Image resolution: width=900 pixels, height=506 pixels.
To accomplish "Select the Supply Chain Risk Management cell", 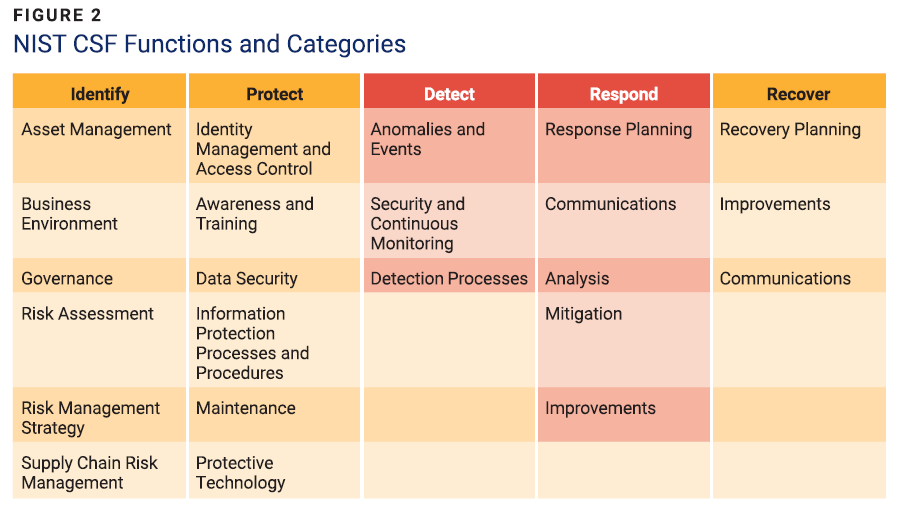I will point(90,473).
